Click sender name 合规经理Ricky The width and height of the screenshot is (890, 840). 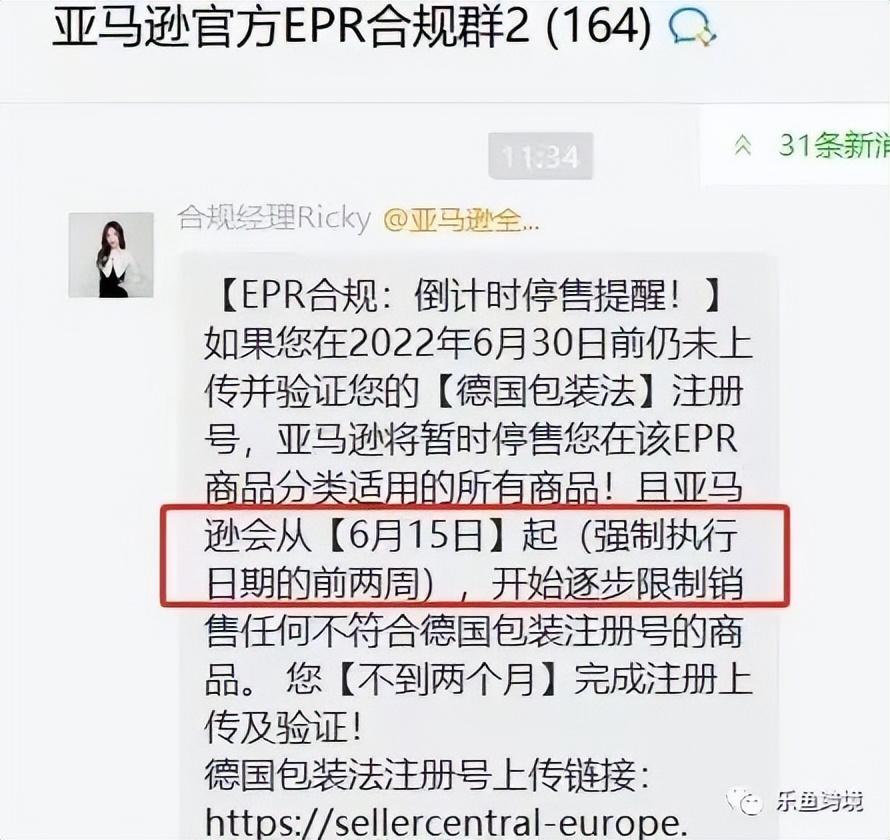tap(274, 217)
